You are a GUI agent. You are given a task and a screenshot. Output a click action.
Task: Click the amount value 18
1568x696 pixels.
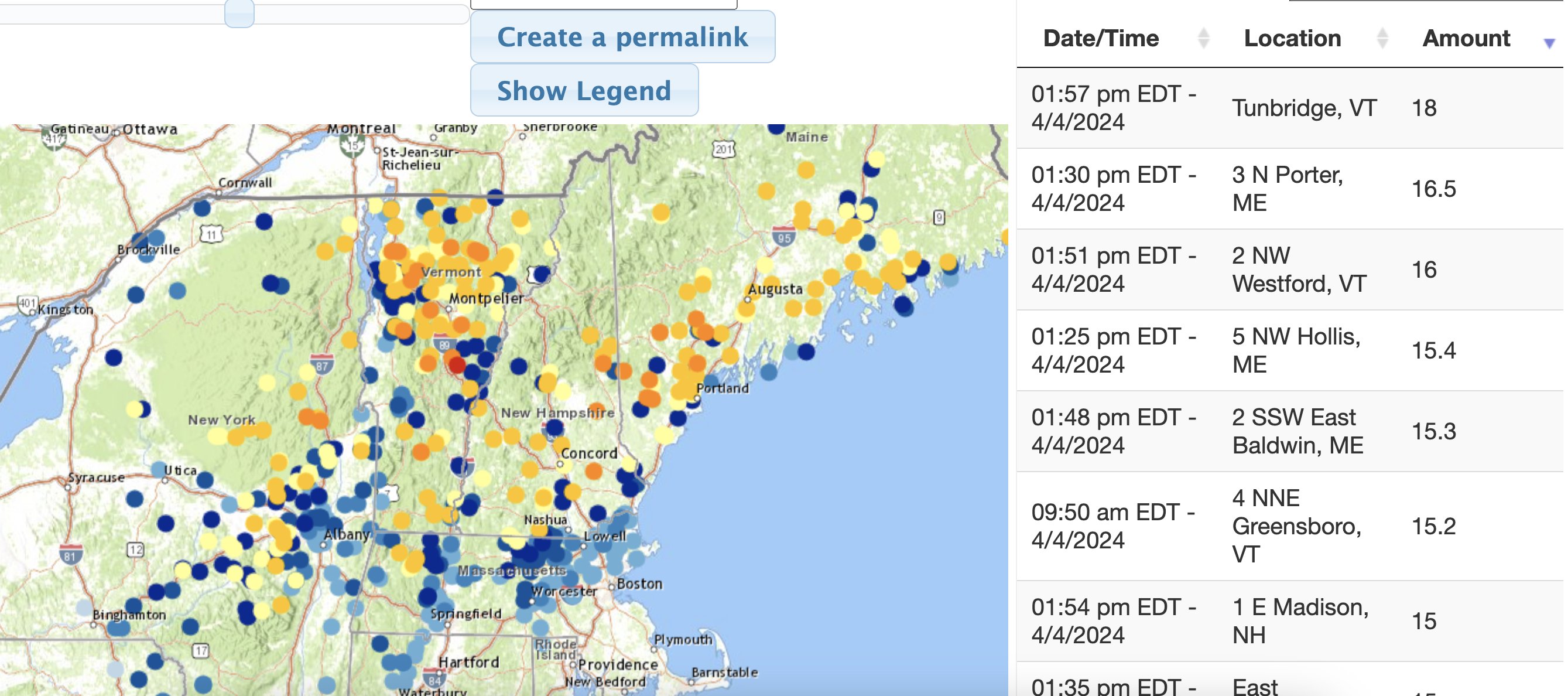pos(1424,108)
